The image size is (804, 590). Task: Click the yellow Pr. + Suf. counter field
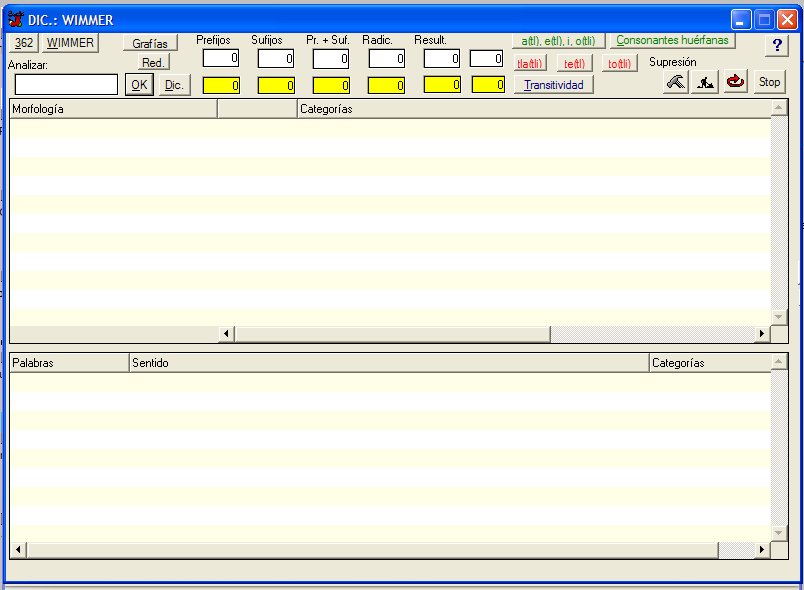point(331,86)
